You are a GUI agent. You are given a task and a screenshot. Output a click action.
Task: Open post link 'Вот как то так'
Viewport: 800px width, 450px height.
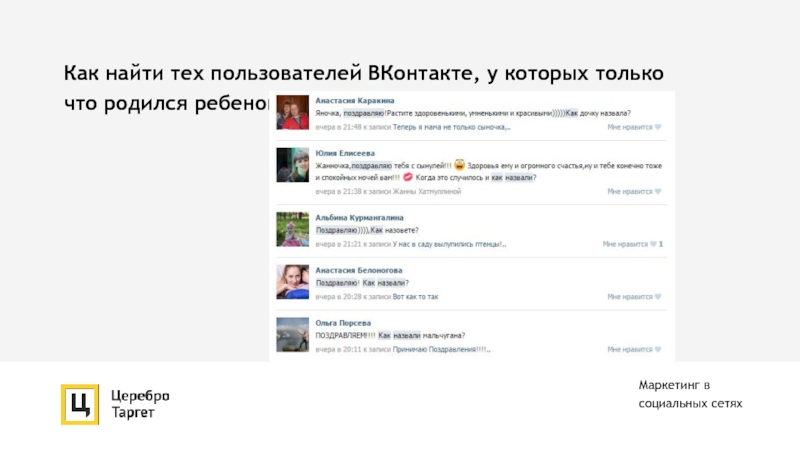pyautogui.click(x=415, y=296)
